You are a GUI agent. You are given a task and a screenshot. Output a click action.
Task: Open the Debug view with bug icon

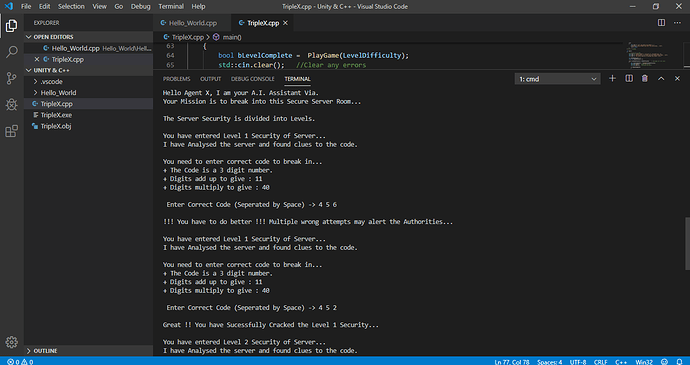tap(11, 104)
